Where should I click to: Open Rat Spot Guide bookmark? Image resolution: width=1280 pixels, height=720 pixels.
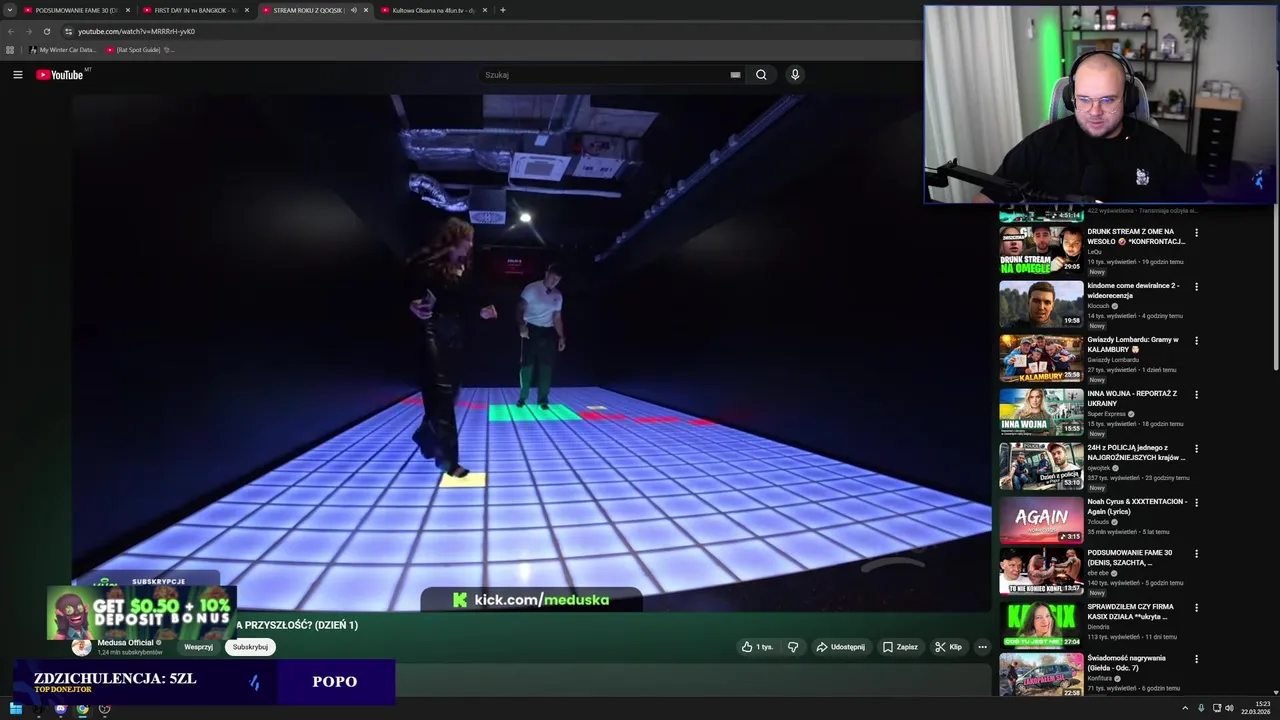(x=139, y=50)
